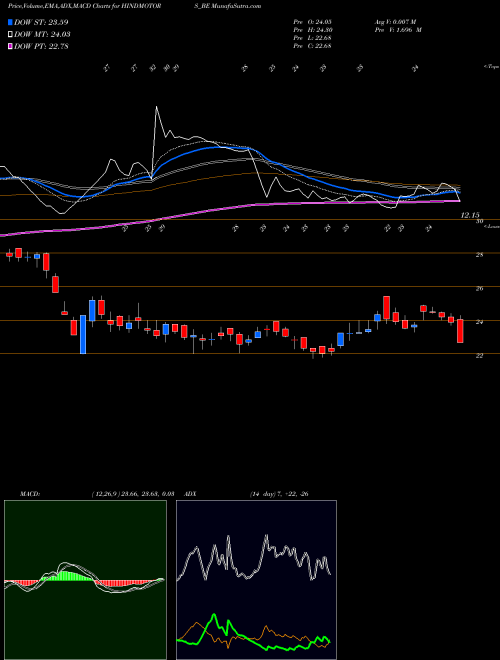The width and height of the screenshot is (500, 660).
Task: Click the ADX (14 day) parameter values
Action: [279, 494]
